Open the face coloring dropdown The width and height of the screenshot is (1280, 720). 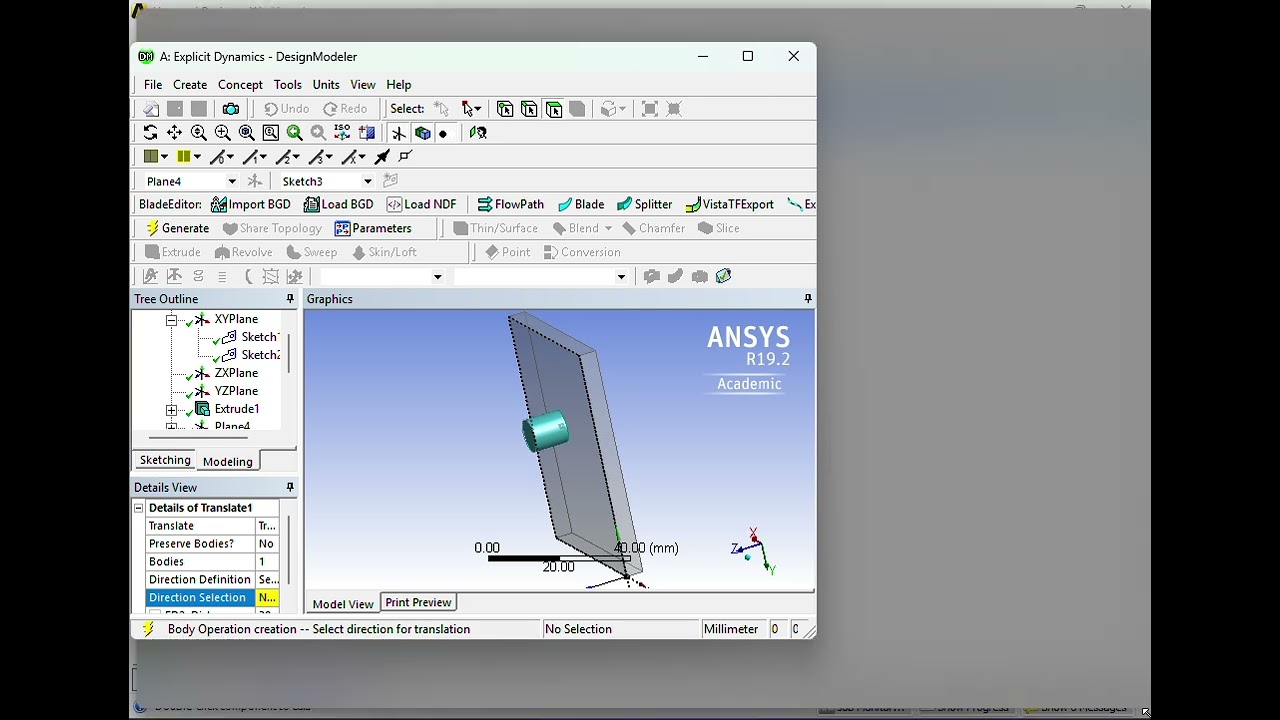[x=164, y=157]
